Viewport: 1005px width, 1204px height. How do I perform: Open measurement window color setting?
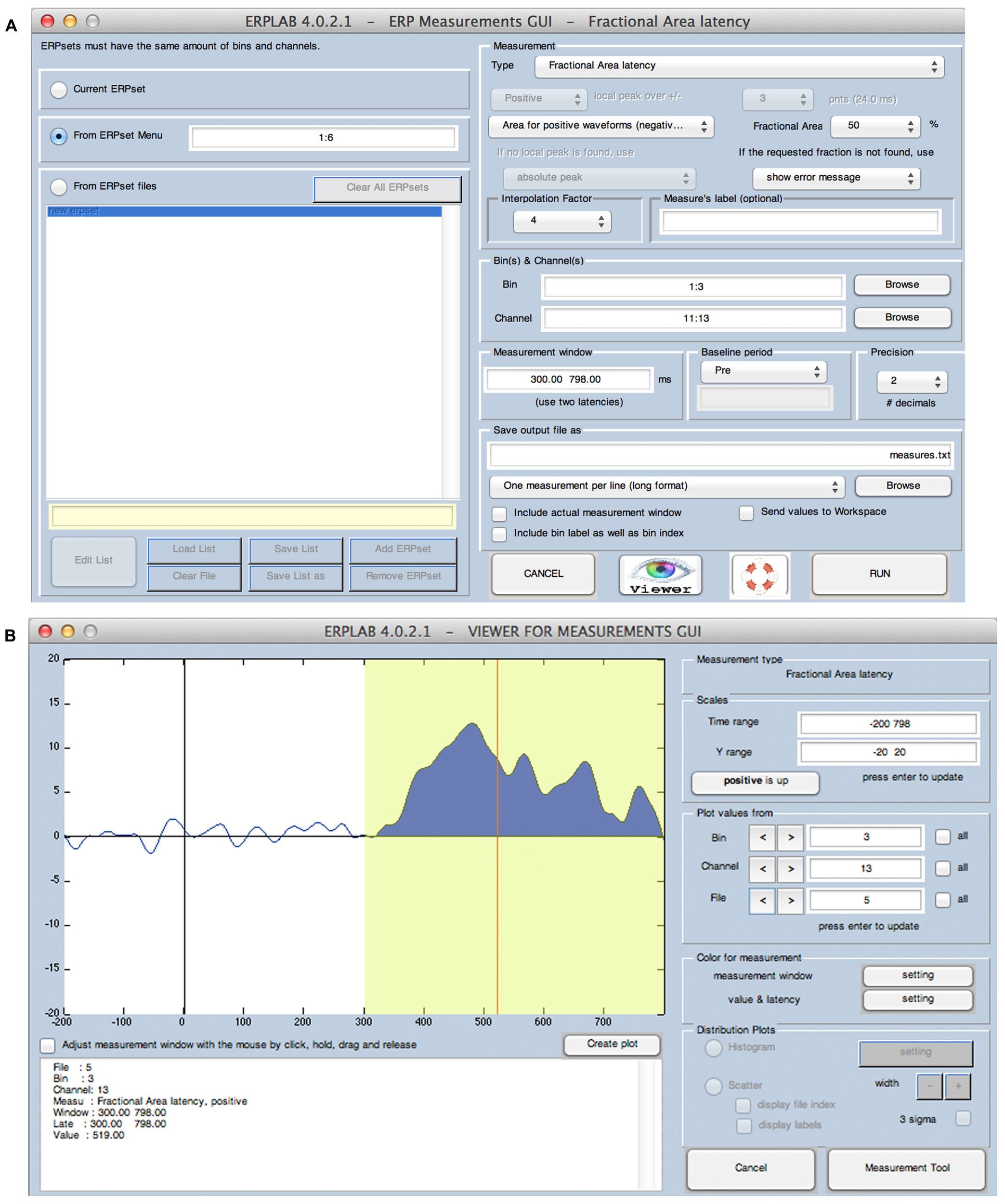917,975
